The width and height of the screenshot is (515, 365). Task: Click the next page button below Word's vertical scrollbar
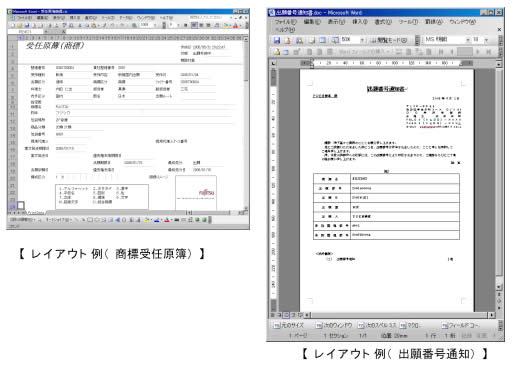(499, 308)
